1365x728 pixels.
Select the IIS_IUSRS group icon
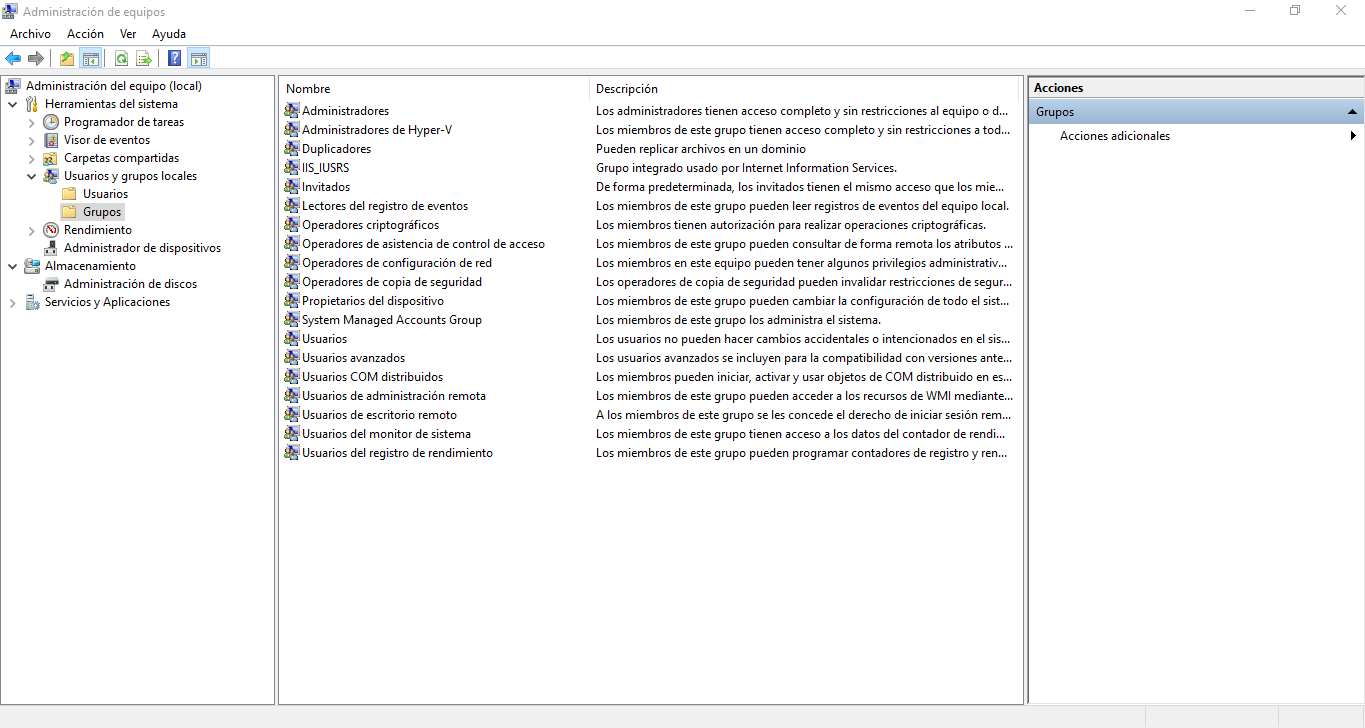click(x=292, y=168)
